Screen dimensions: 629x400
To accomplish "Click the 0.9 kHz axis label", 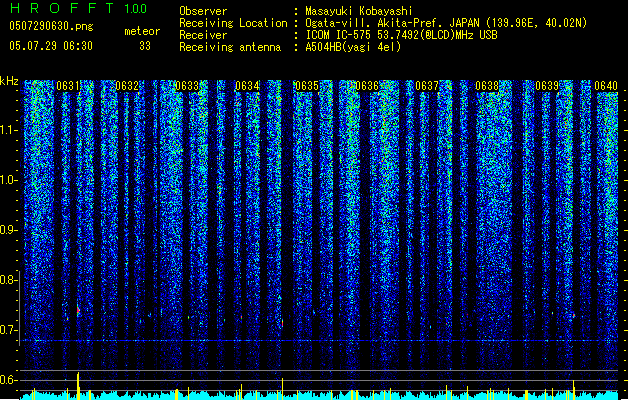I will pyautogui.click(x=9, y=230).
